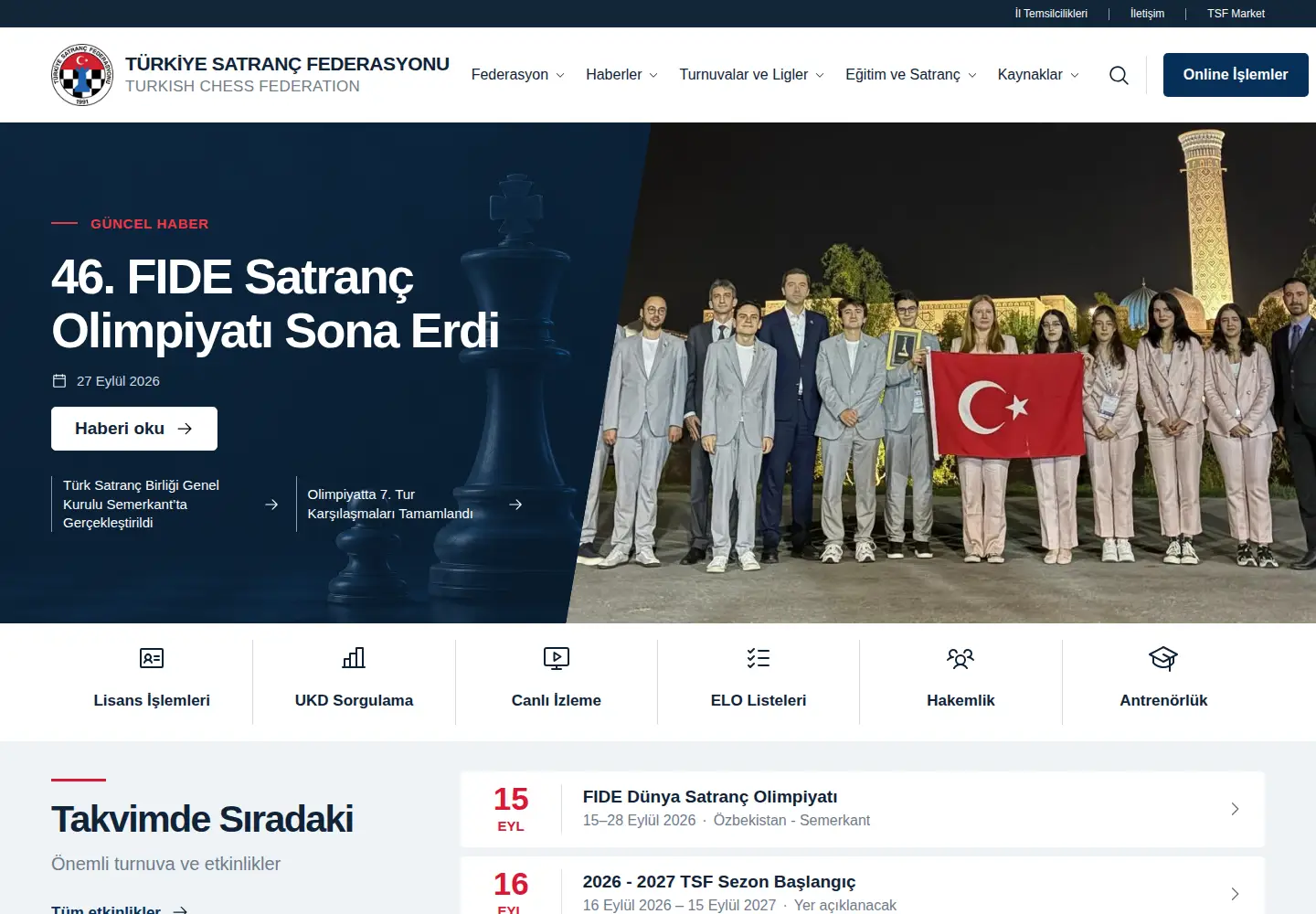
Task: Click the Canlı İzleme play screen icon
Action: pyautogui.click(x=557, y=658)
